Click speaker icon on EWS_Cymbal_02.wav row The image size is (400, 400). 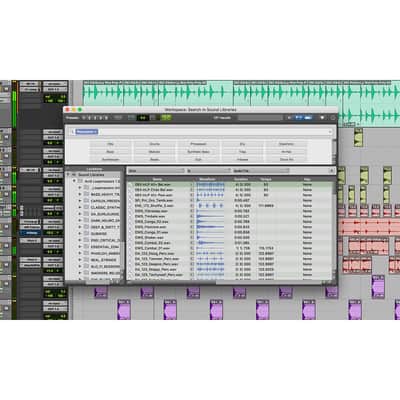click(x=192, y=243)
